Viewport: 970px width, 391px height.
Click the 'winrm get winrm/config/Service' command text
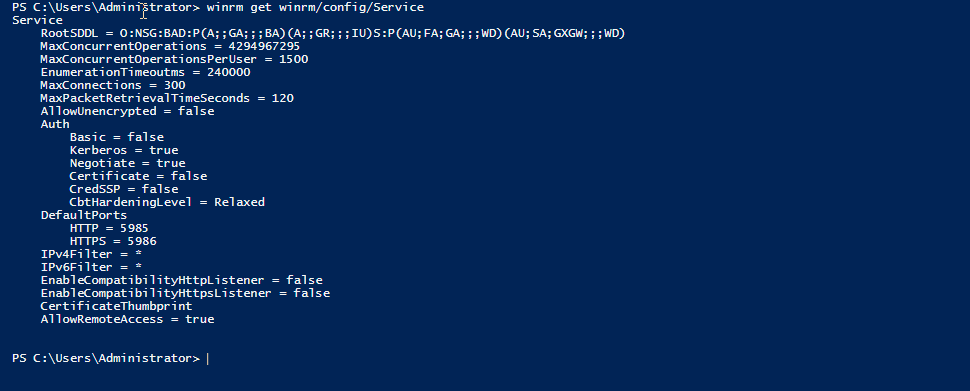pos(315,7)
